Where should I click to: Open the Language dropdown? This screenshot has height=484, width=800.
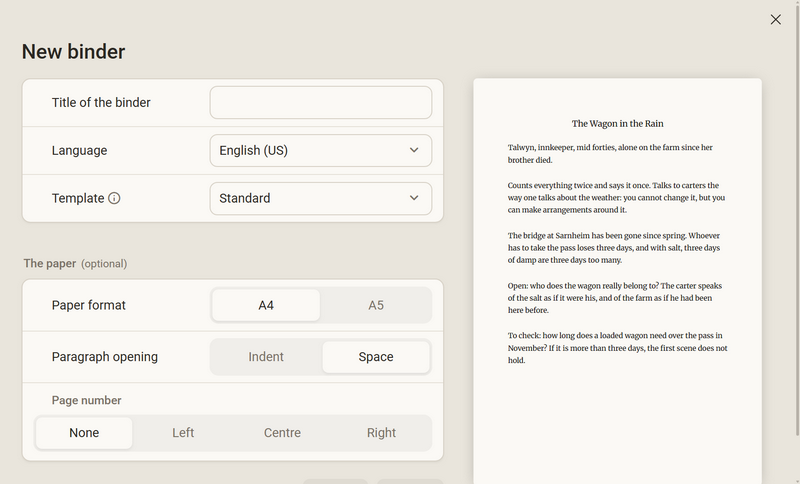[x=321, y=150]
